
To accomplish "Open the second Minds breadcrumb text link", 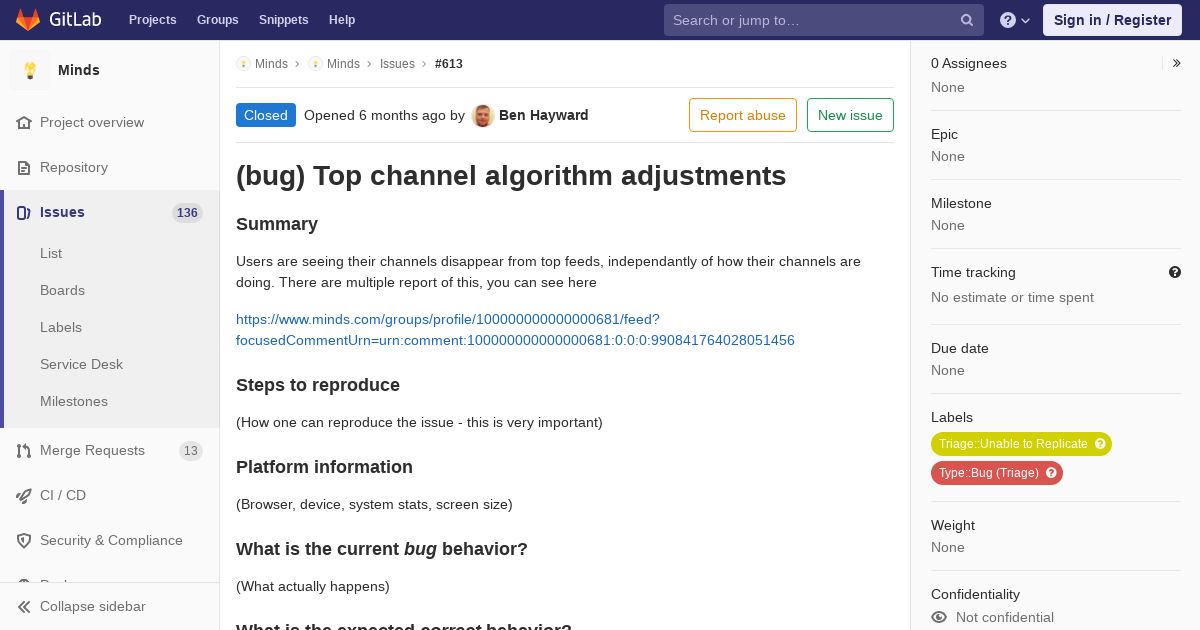I will (343, 63).
